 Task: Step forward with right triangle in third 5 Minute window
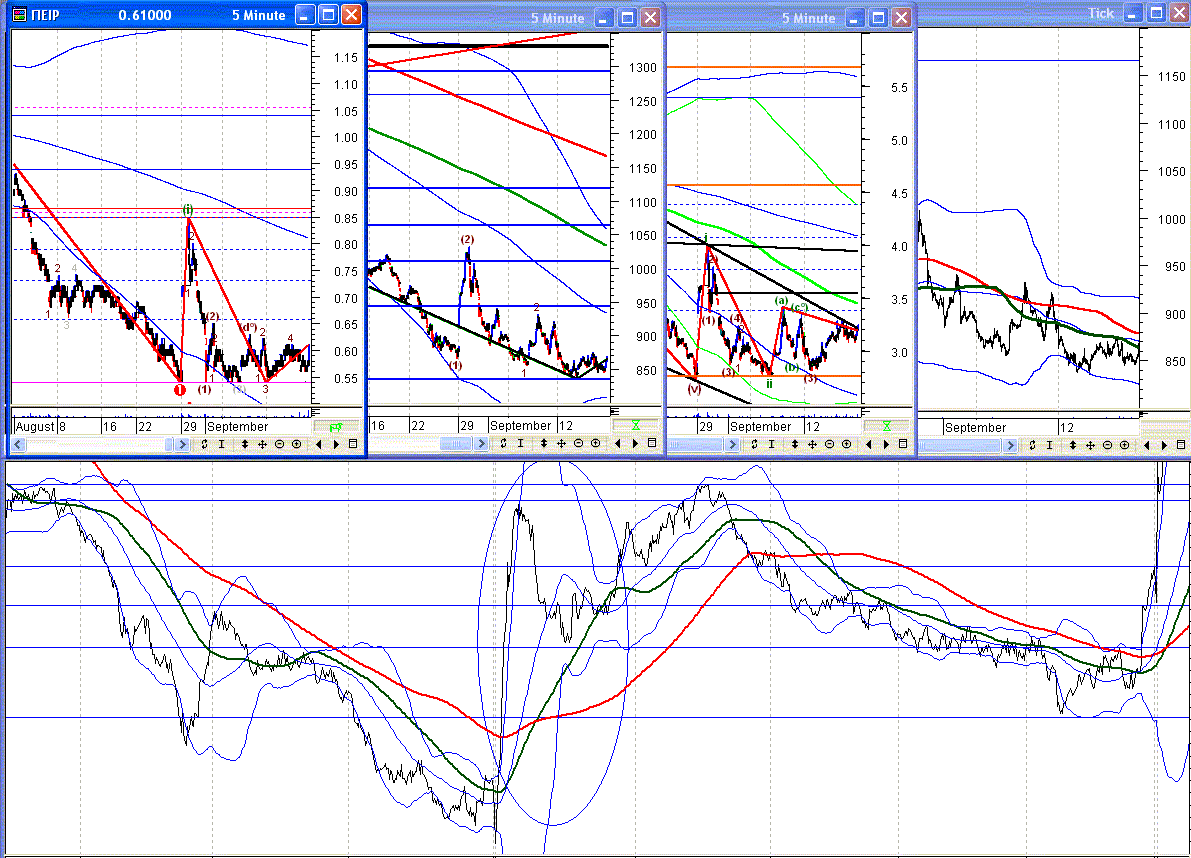tap(886, 444)
